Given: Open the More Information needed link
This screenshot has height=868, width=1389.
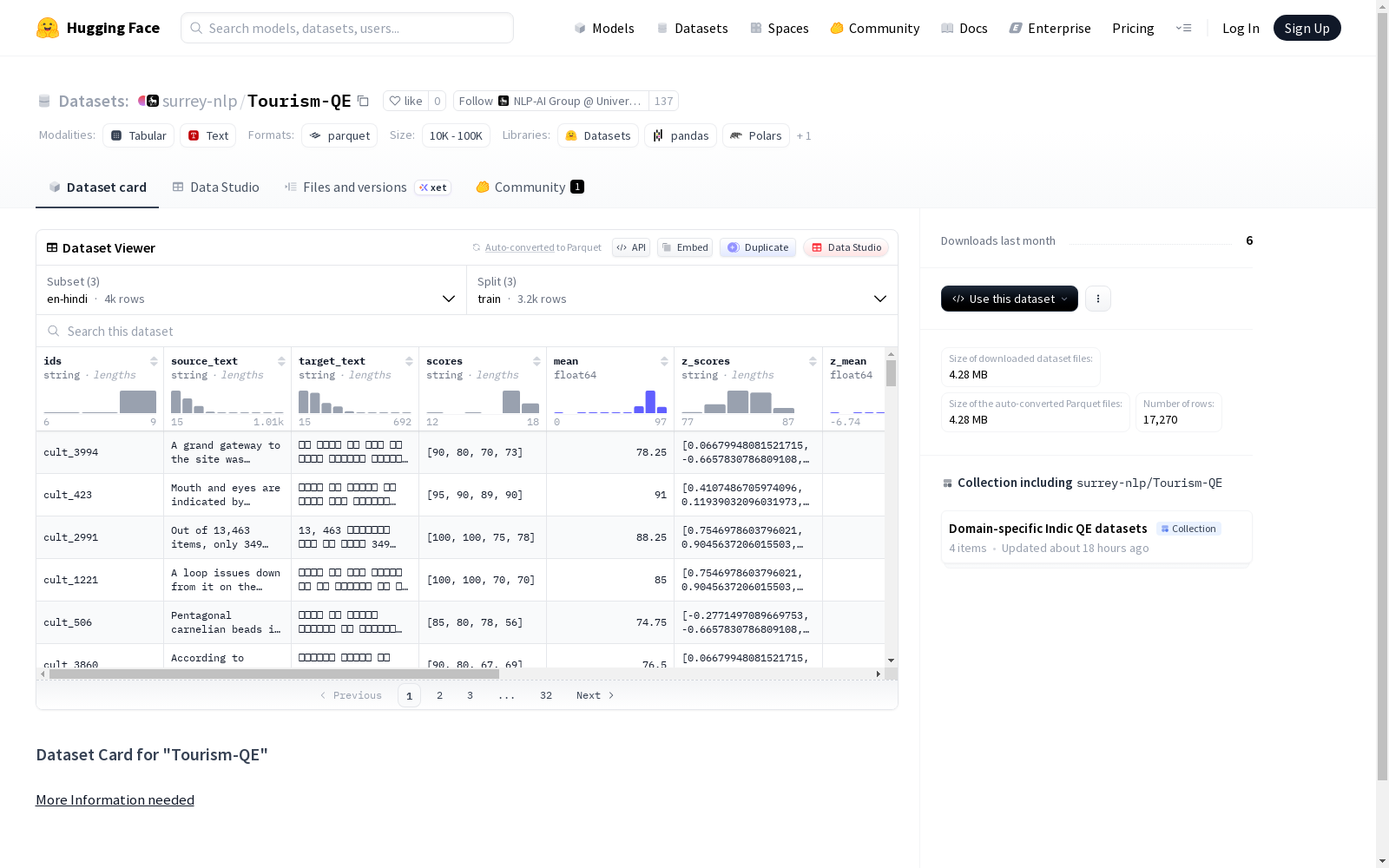Looking at the screenshot, I should [115, 799].
